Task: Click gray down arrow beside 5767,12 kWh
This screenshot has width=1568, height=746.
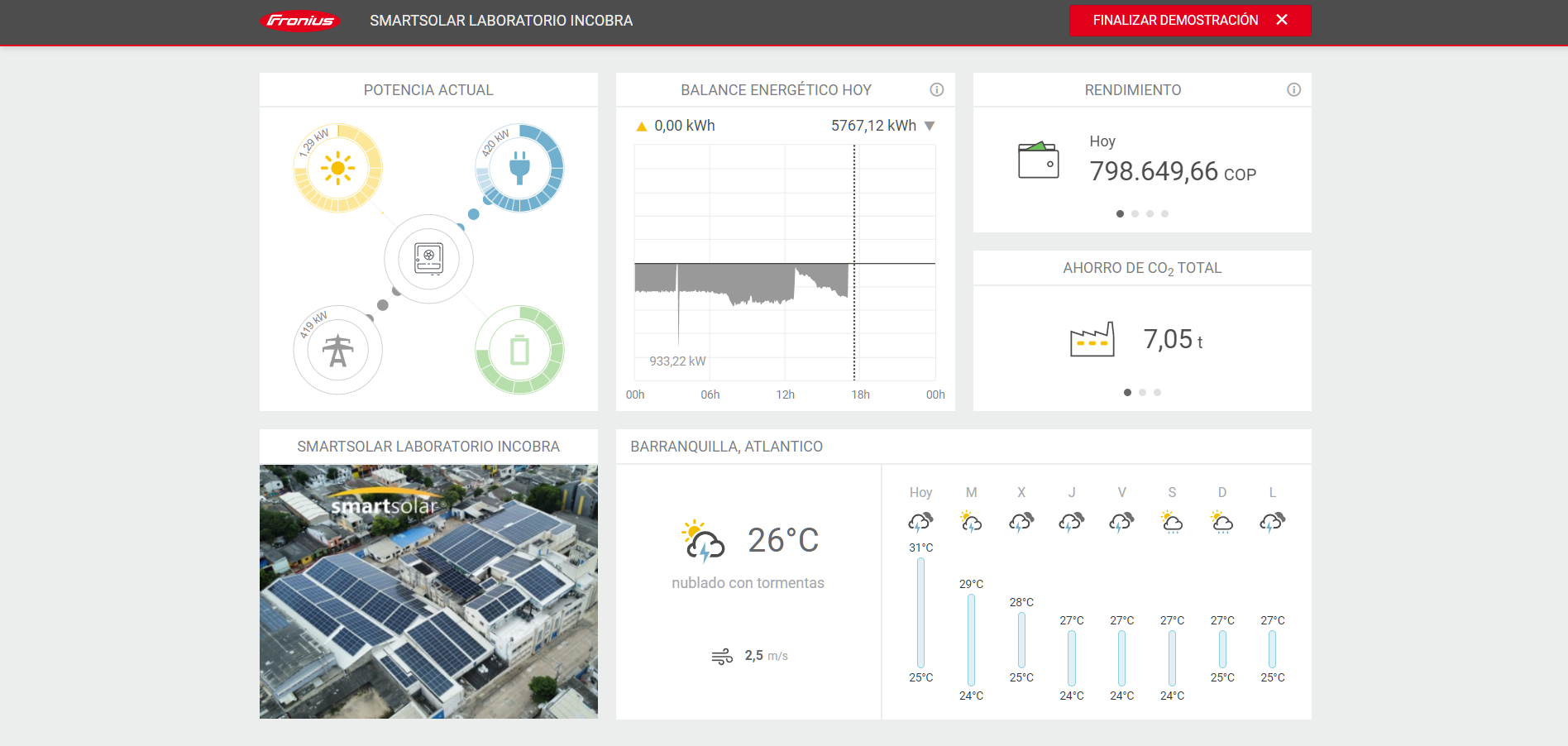Action: click(x=930, y=126)
